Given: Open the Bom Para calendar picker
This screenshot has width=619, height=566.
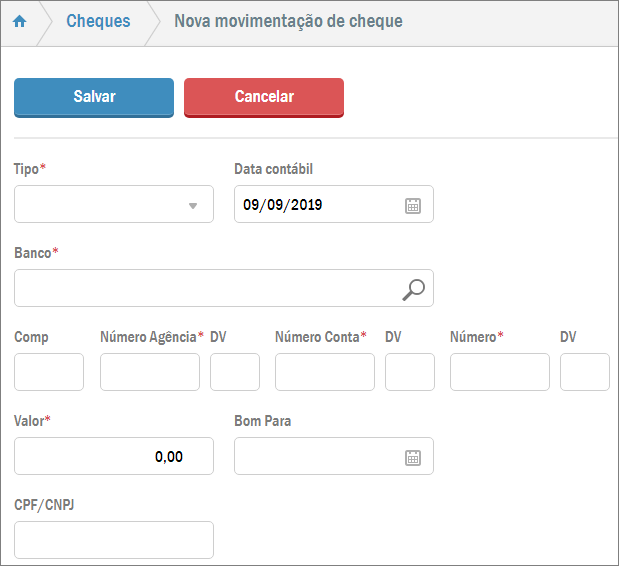Looking at the screenshot, I should coord(413,457).
